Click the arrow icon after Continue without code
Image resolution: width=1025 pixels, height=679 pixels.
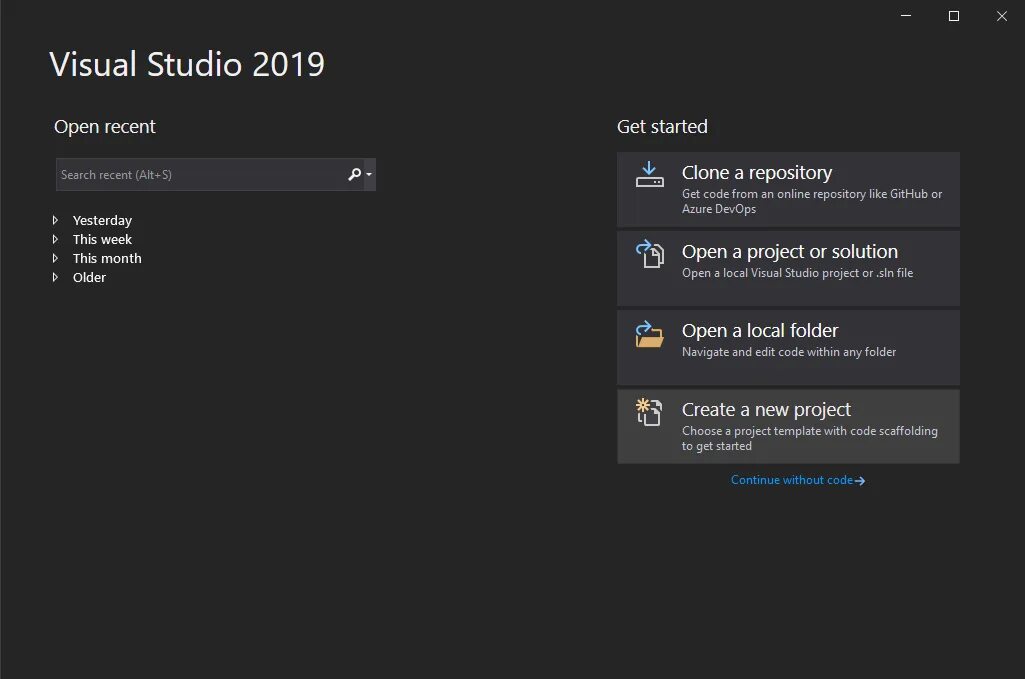[860, 481]
